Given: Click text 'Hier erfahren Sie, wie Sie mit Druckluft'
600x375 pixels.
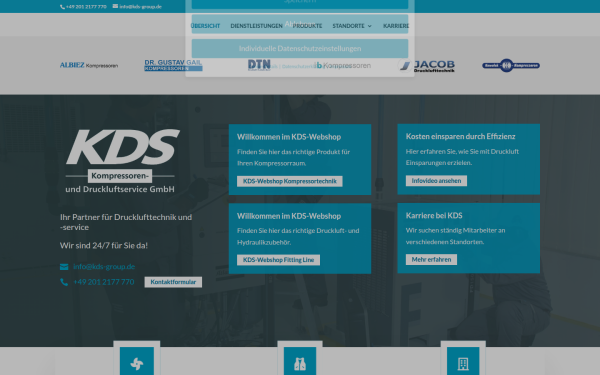Looking at the screenshot, I should pos(462,152).
